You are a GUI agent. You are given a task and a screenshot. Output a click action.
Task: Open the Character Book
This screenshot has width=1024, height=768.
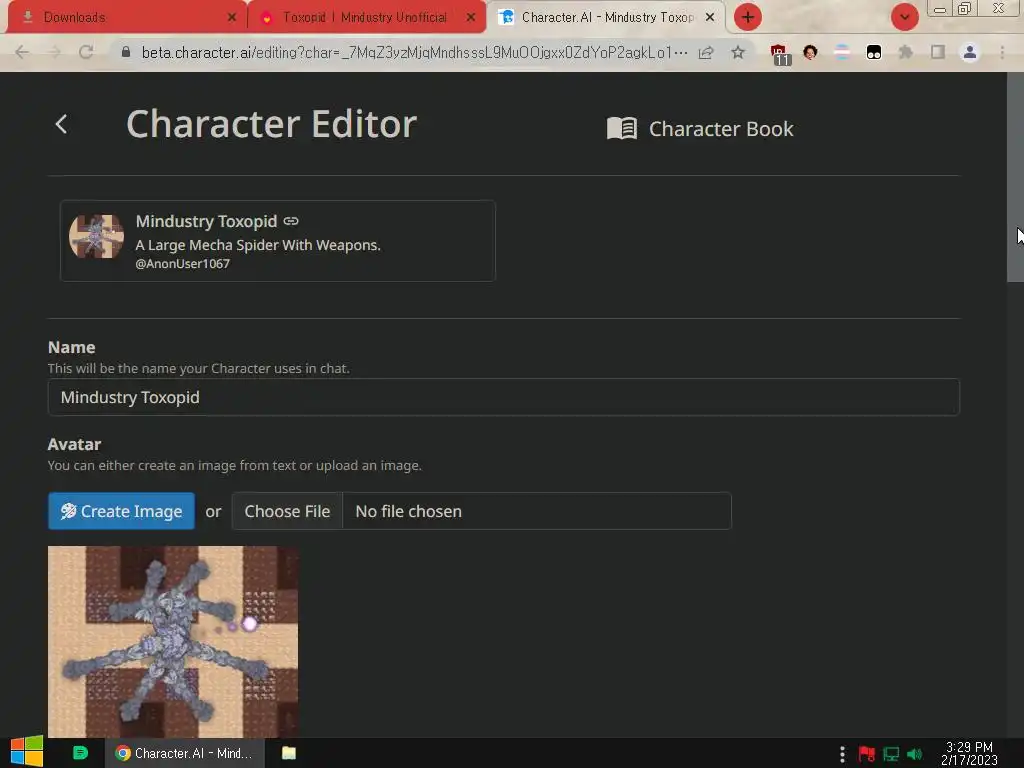coord(700,129)
